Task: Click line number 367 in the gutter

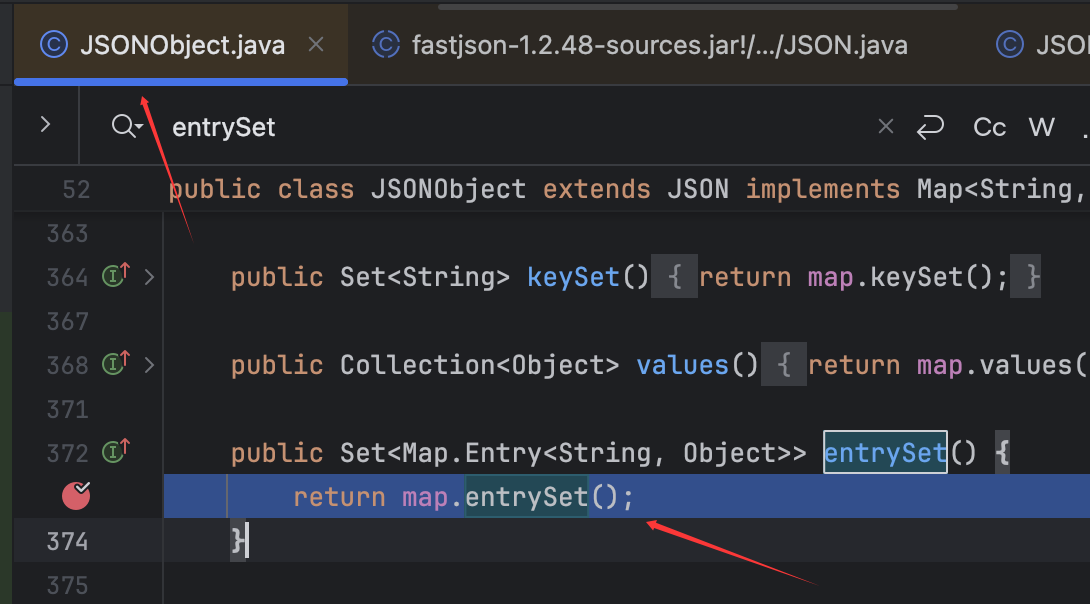Action: 67,321
